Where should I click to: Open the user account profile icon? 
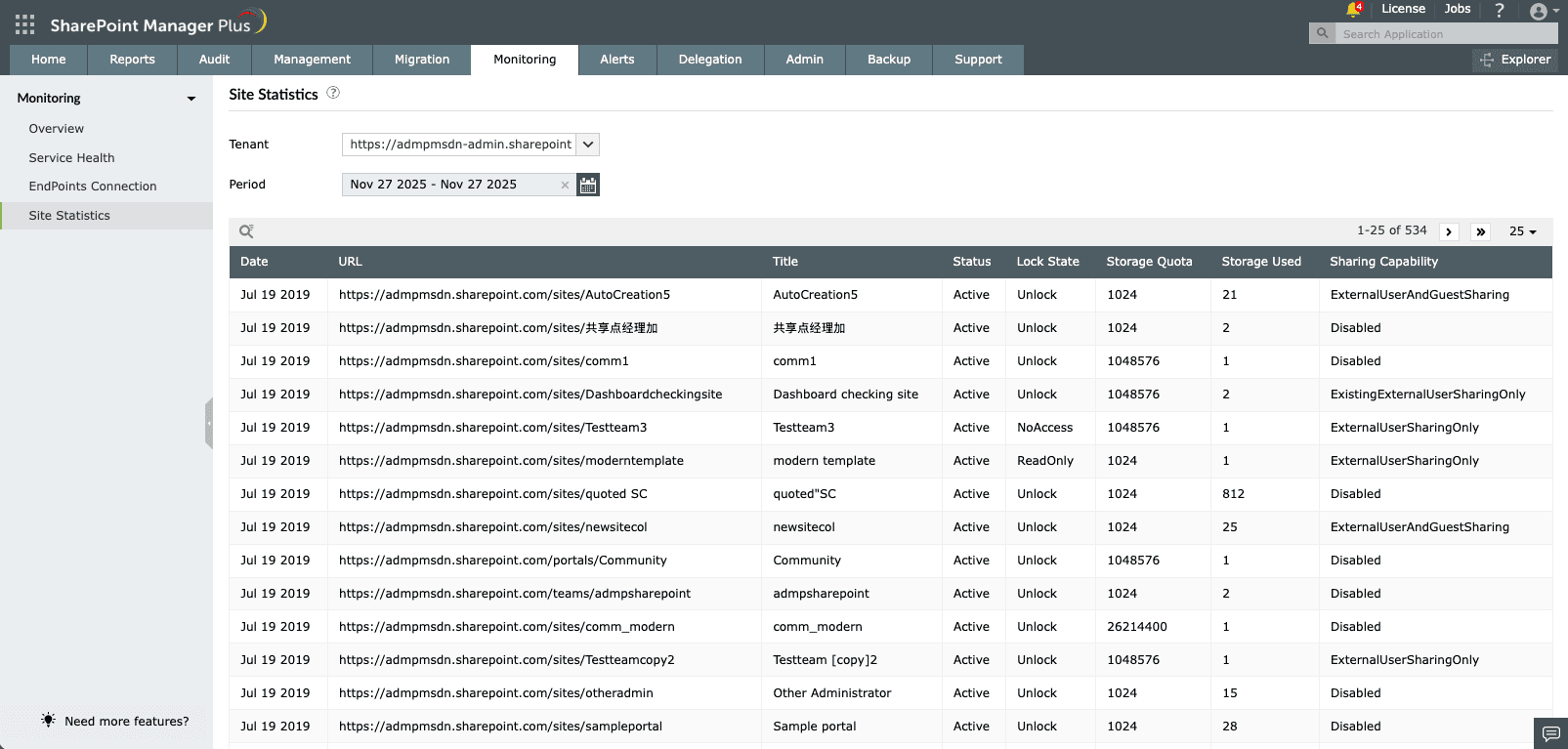[x=1539, y=12]
